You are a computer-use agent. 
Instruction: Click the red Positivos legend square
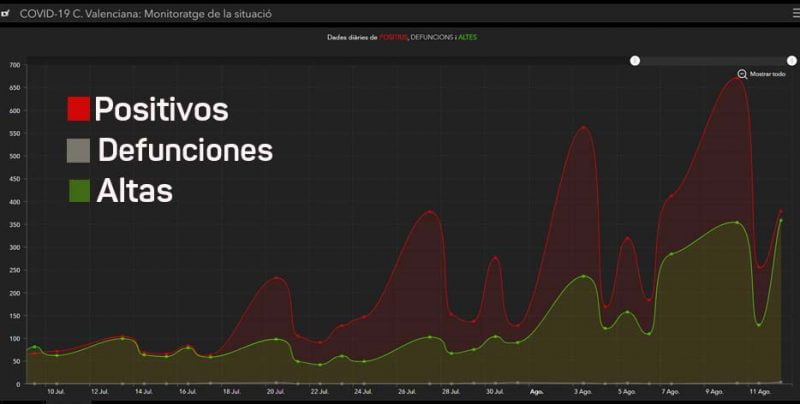pos(79,109)
